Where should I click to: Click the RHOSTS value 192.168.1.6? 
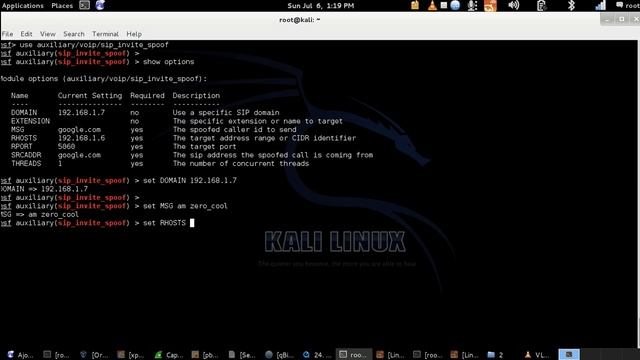point(81,138)
